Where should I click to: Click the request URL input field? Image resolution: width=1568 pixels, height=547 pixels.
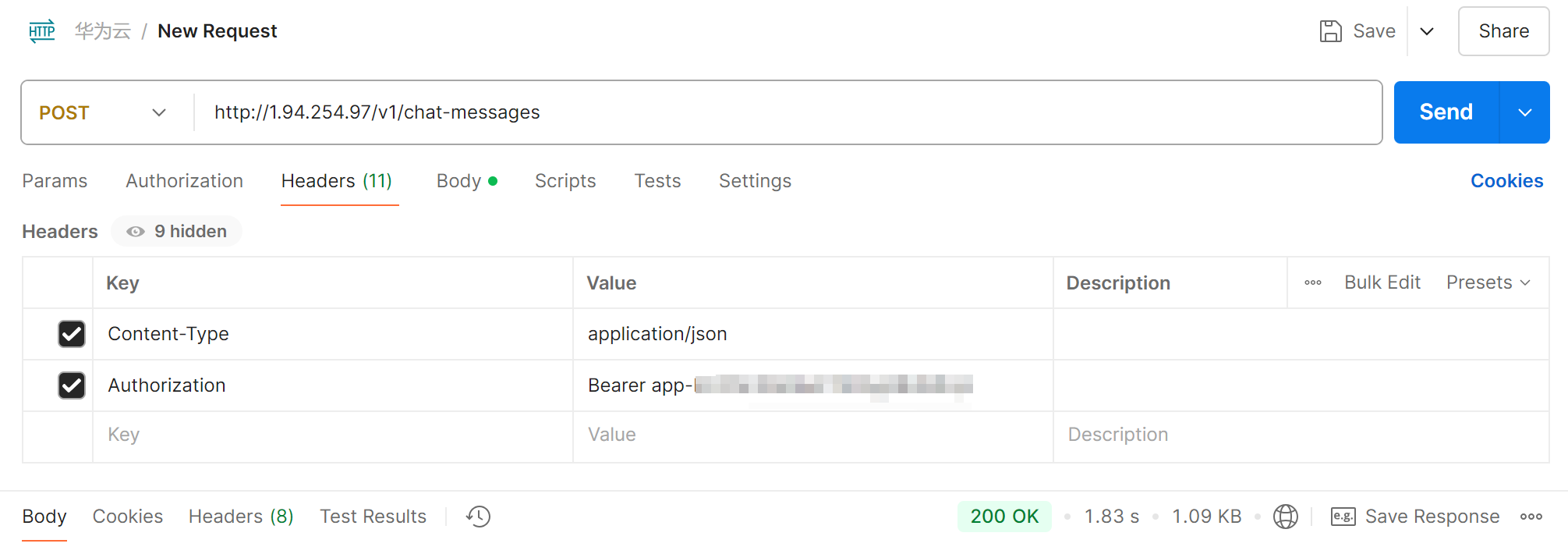pos(780,112)
